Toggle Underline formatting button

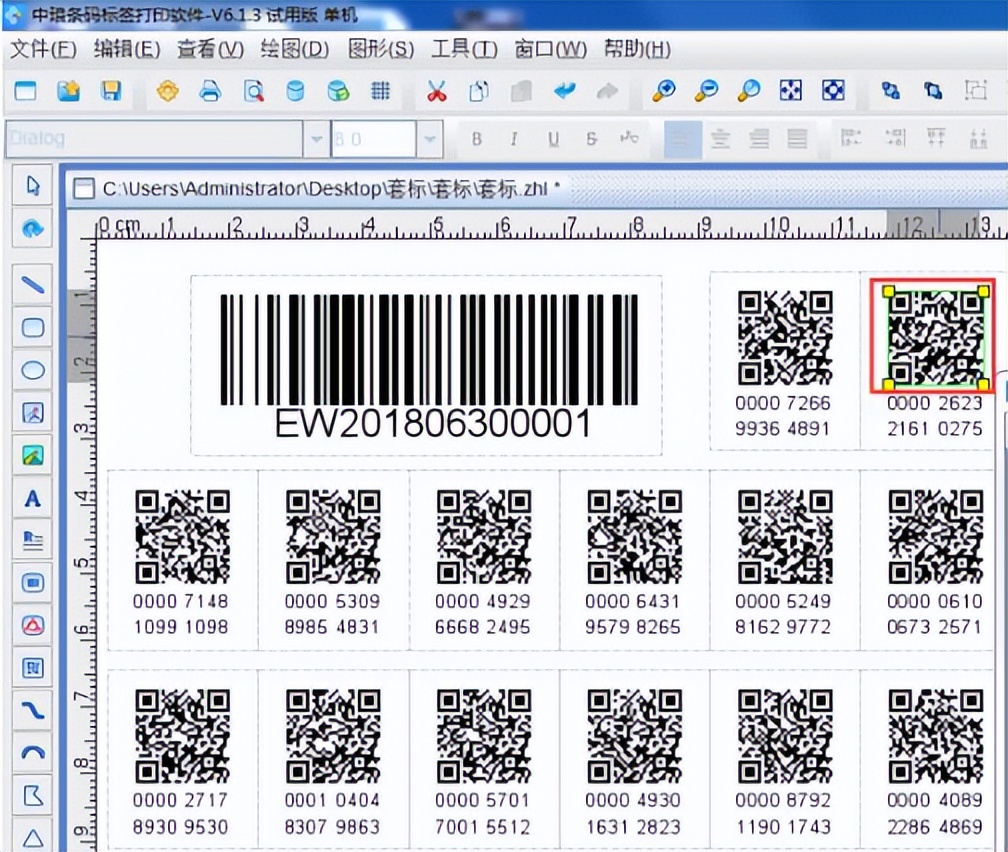point(553,138)
